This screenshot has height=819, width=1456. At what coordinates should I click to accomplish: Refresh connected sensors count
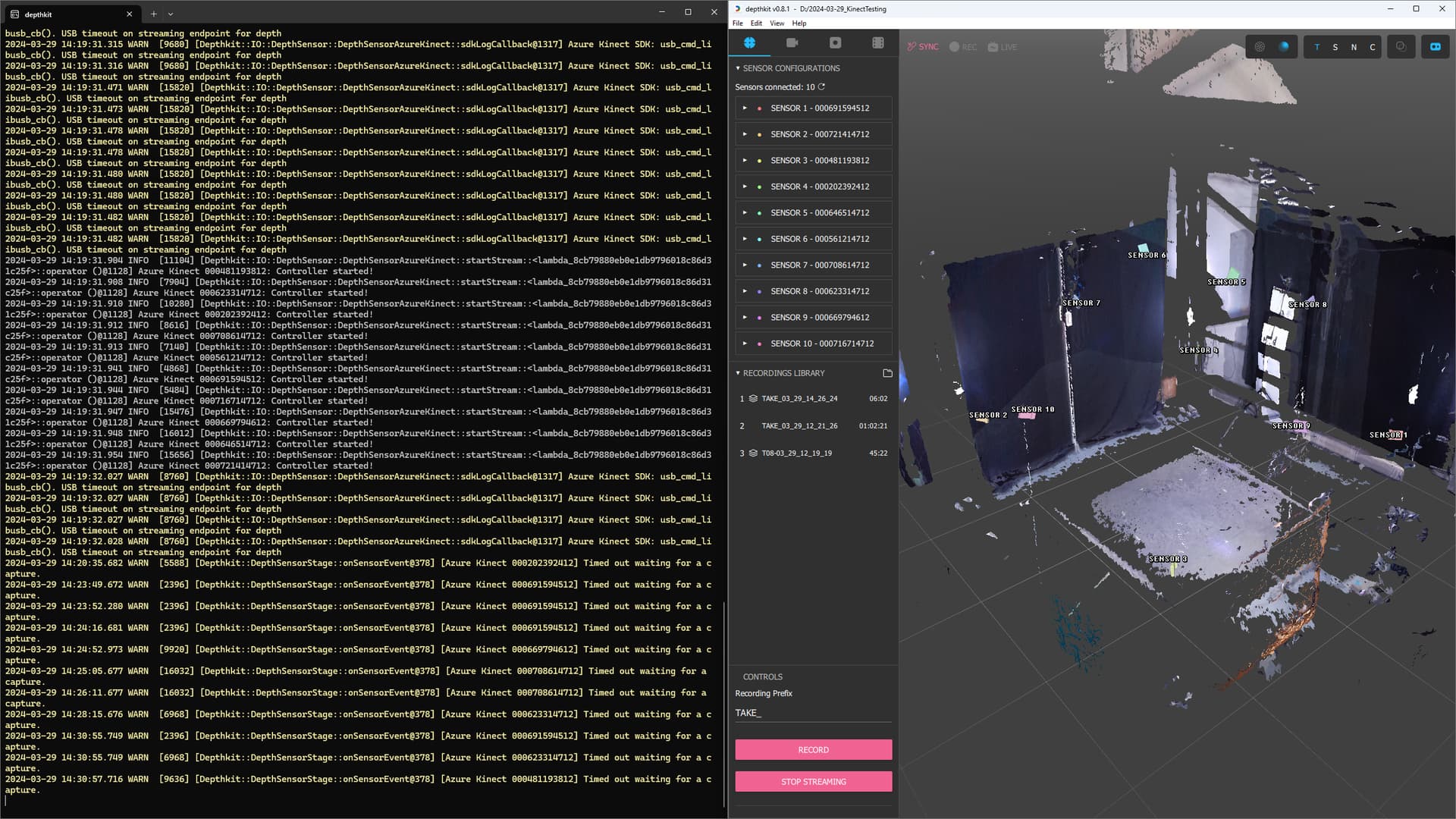[821, 87]
